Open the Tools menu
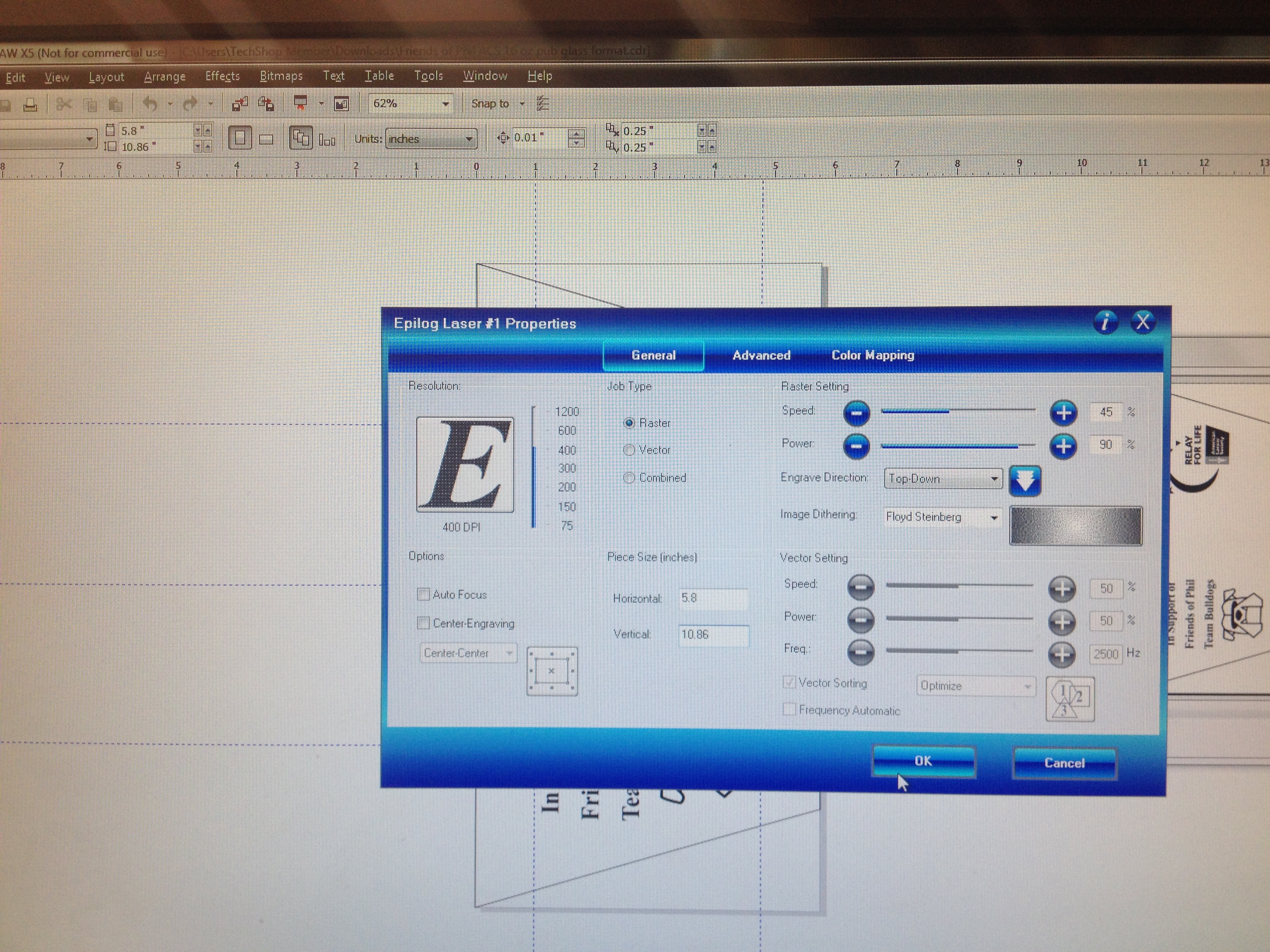This screenshot has width=1270, height=952. point(428,76)
